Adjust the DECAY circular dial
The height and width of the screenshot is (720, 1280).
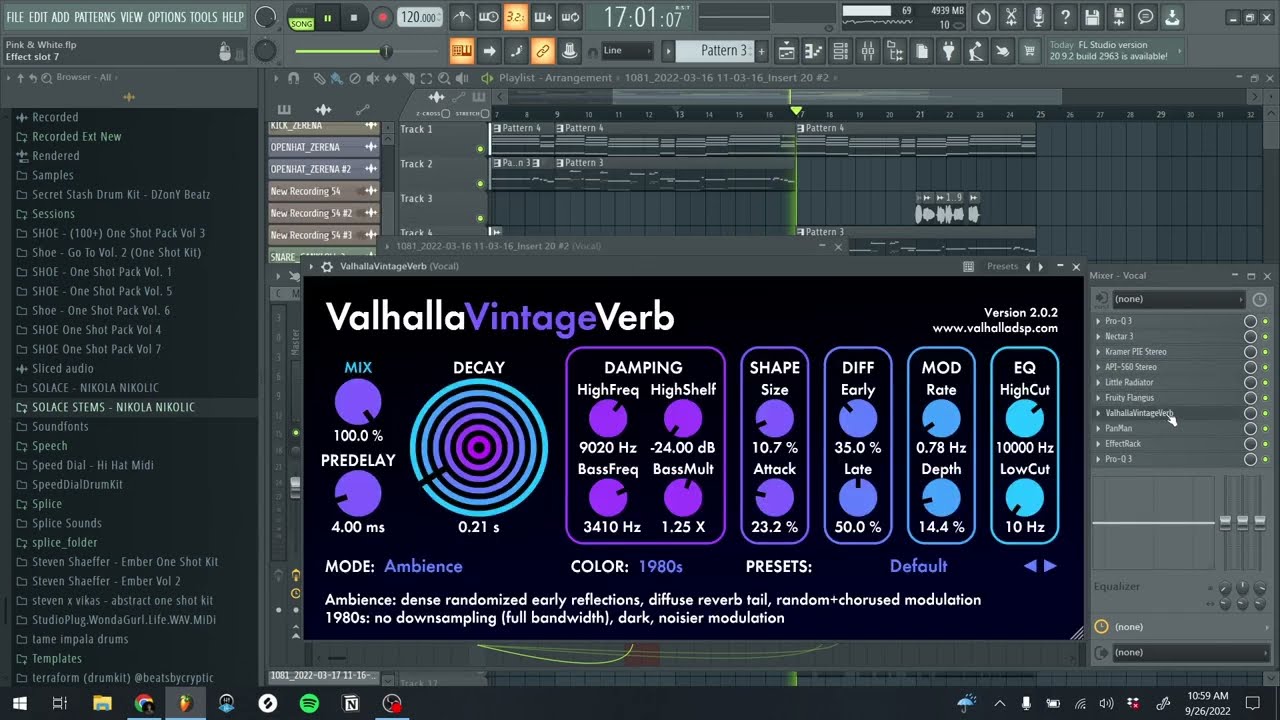[479, 447]
